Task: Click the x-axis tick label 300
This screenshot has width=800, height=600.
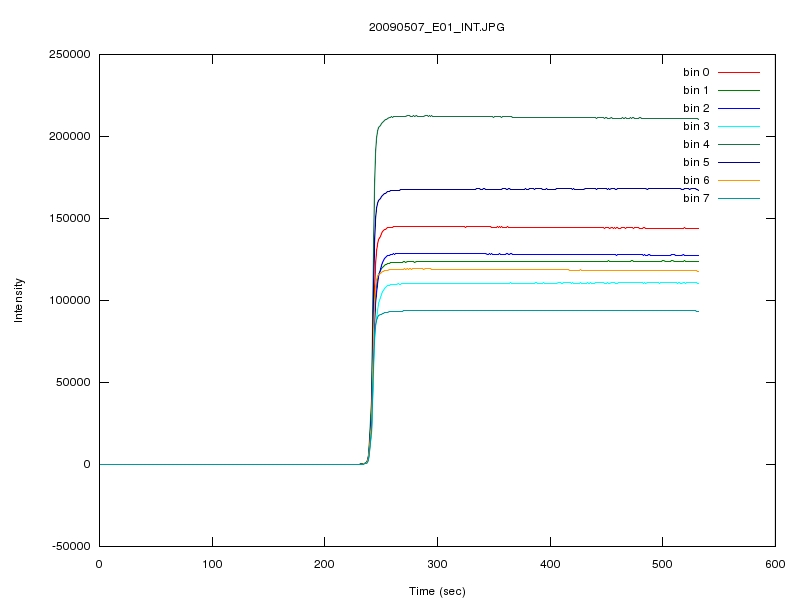Action: click(x=437, y=564)
